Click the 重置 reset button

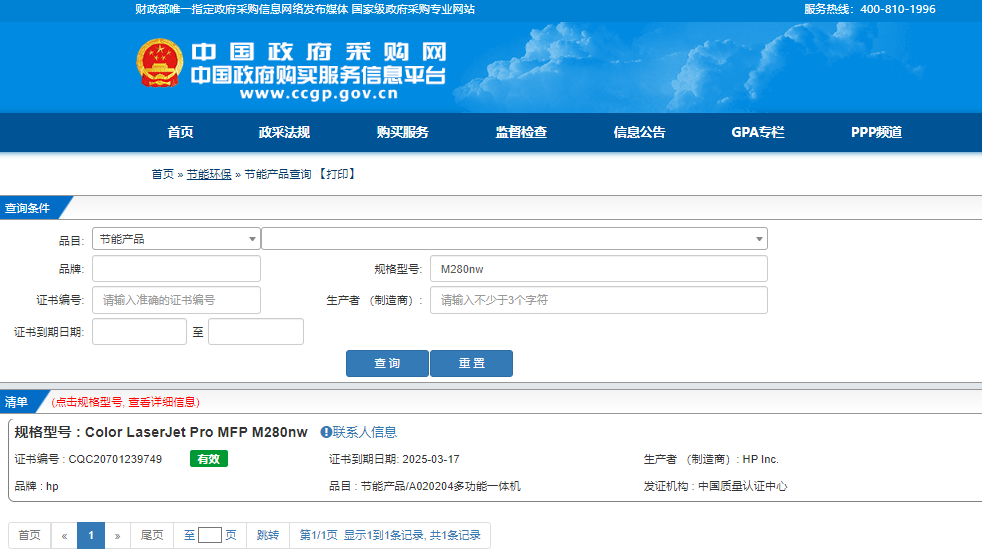point(472,363)
